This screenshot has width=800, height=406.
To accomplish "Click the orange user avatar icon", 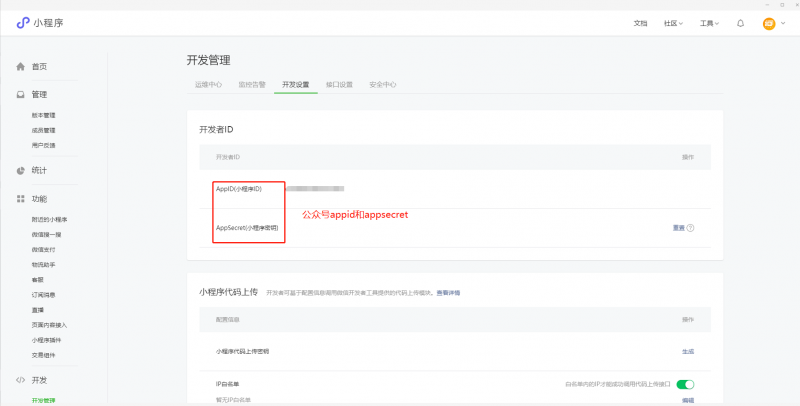I will pos(768,23).
